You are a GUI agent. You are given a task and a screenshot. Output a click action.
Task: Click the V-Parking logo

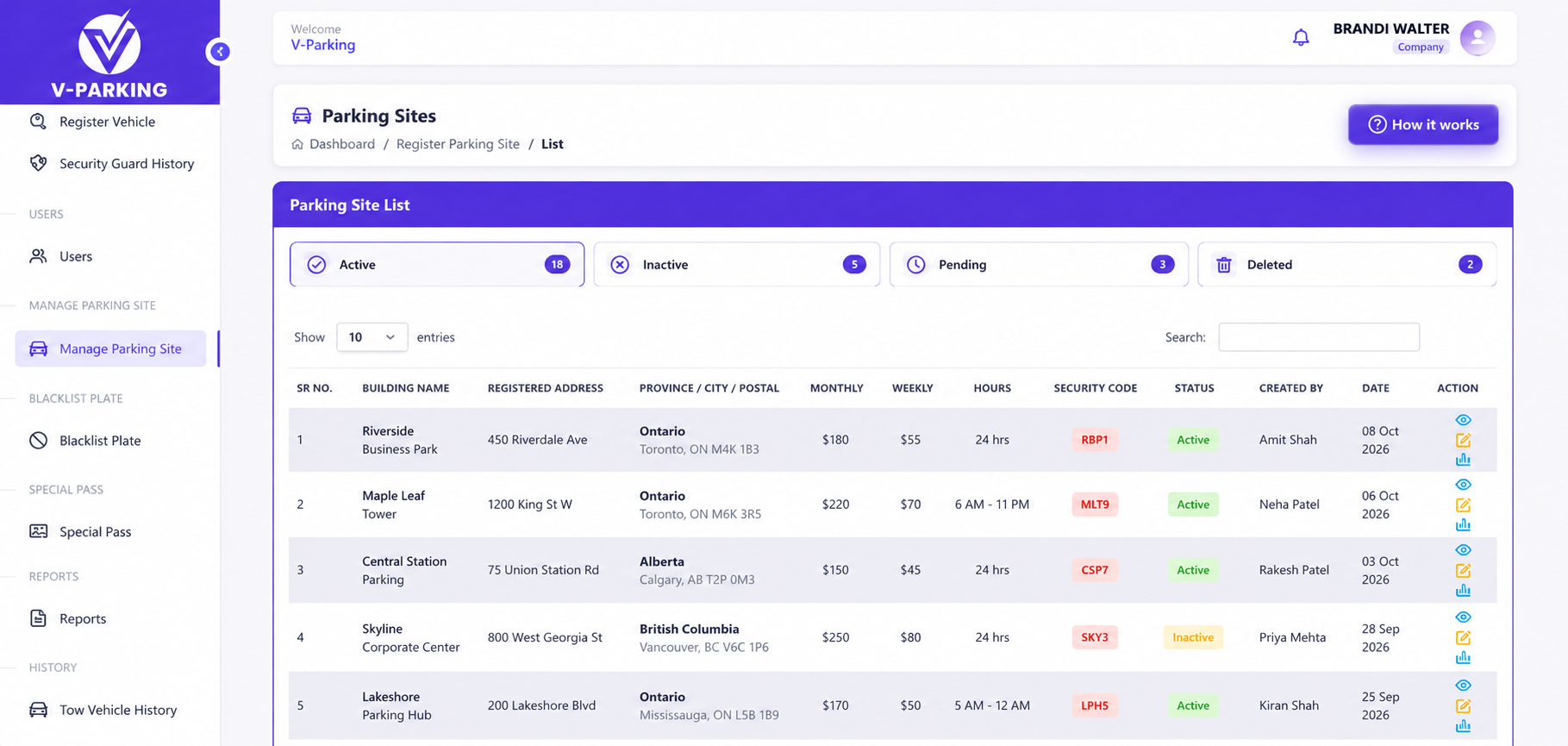click(109, 53)
